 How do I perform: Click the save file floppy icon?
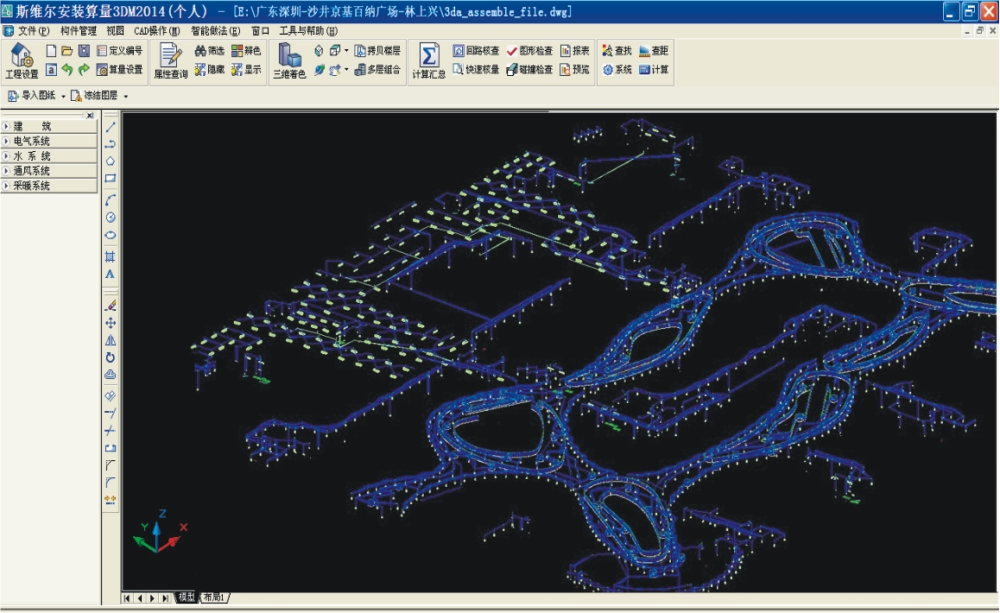84,50
